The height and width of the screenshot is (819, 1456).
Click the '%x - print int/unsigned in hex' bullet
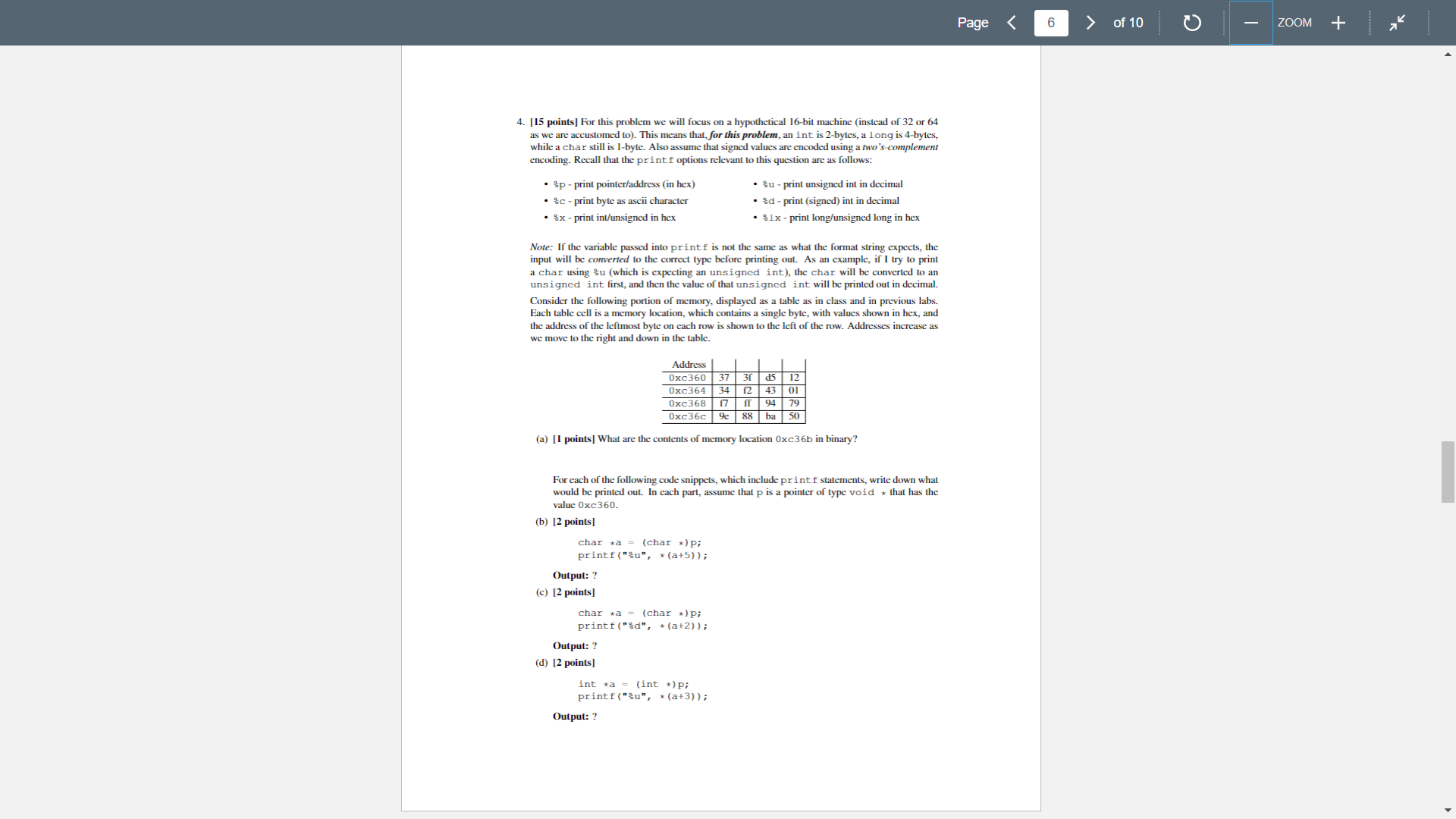614,218
